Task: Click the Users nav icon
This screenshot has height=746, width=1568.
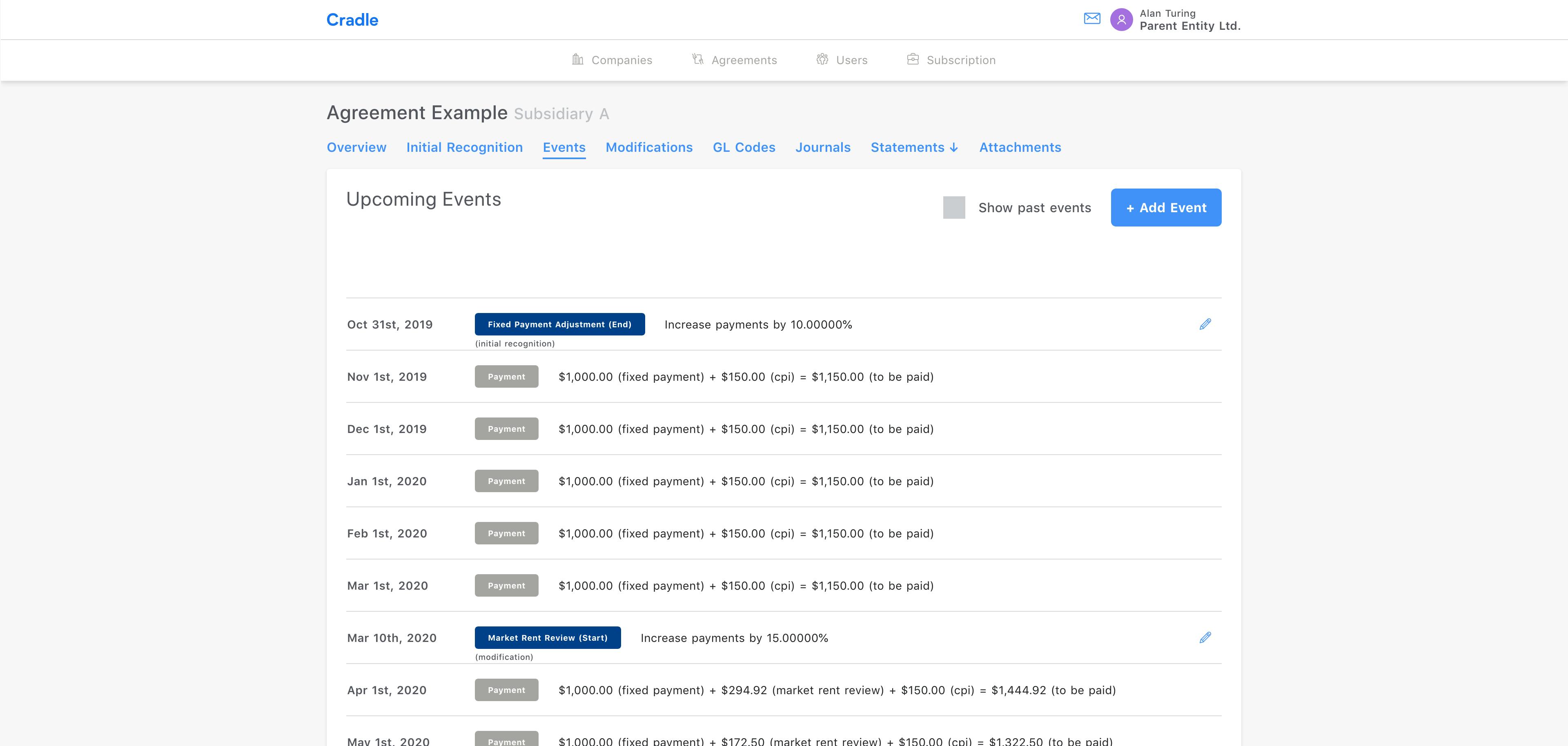Action: click(822, 59)
